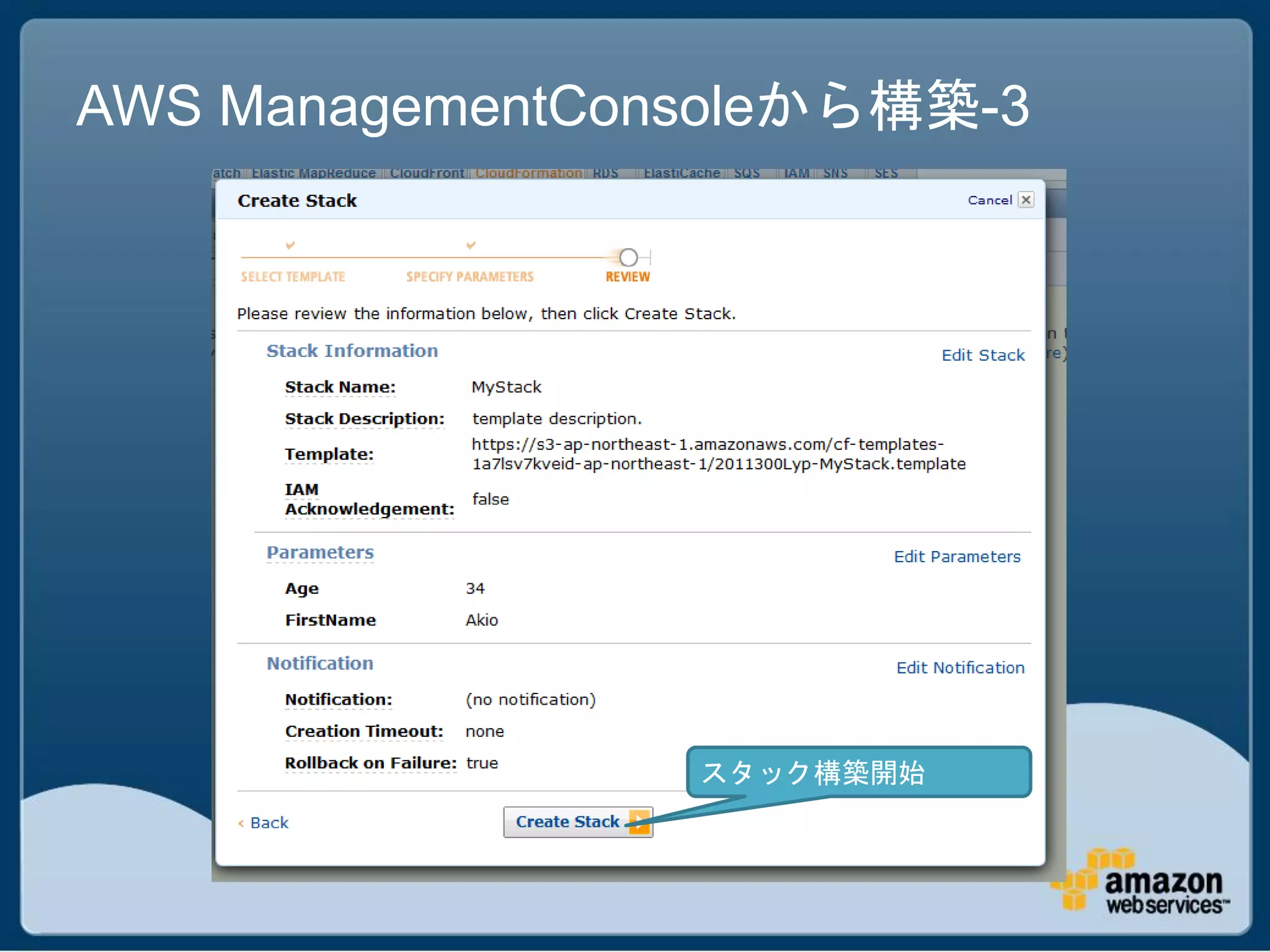Viewport: 1270px width, 952px height.
Task: Click the Cancel link in dialog header
Action: [990, 200]
